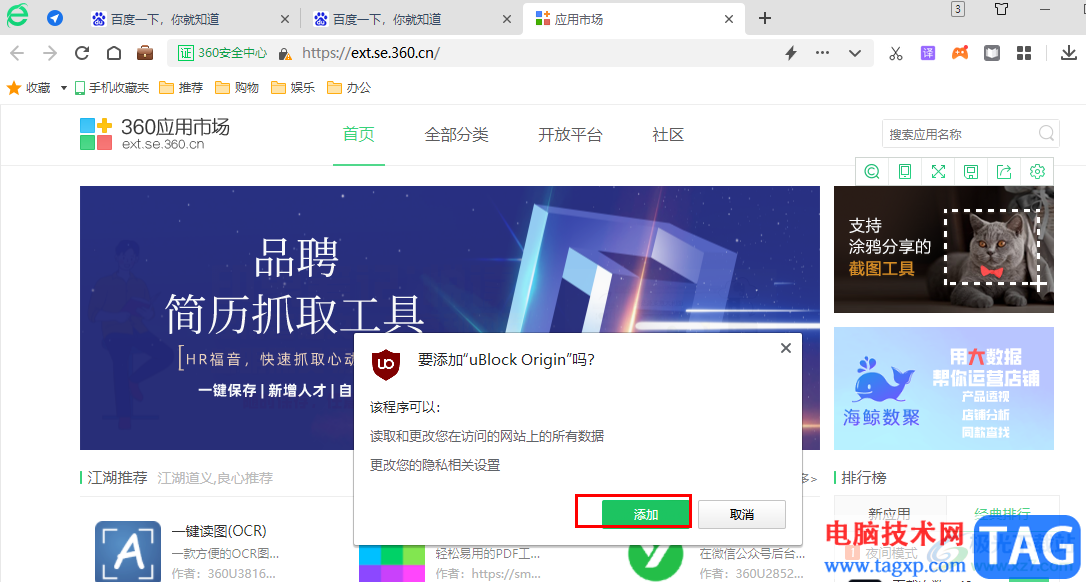Click the green phone tool icon
This screenshot has height=582, width=1086.
[x=905, y=171]
